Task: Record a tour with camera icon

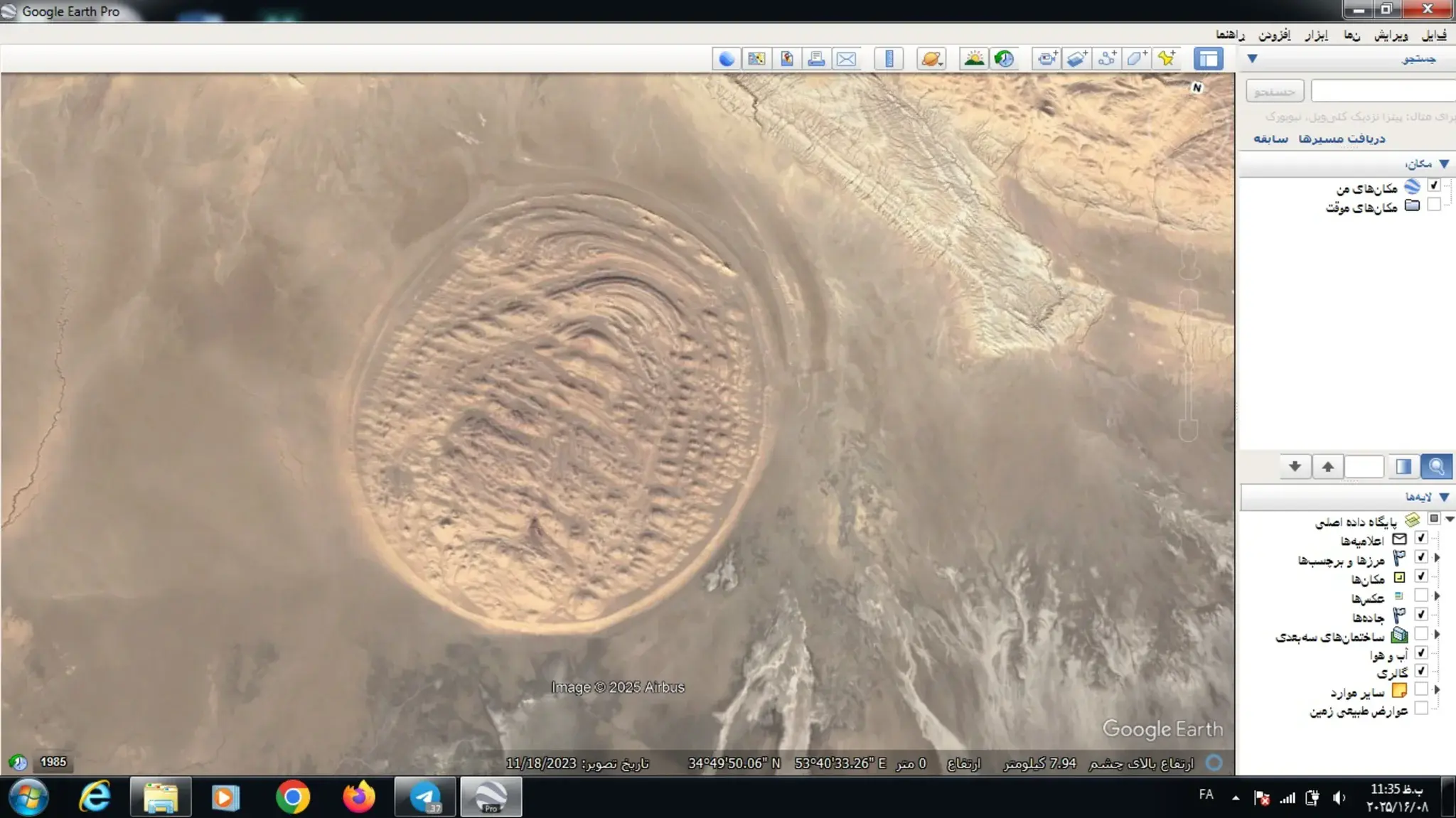Action: (1046, 59)
